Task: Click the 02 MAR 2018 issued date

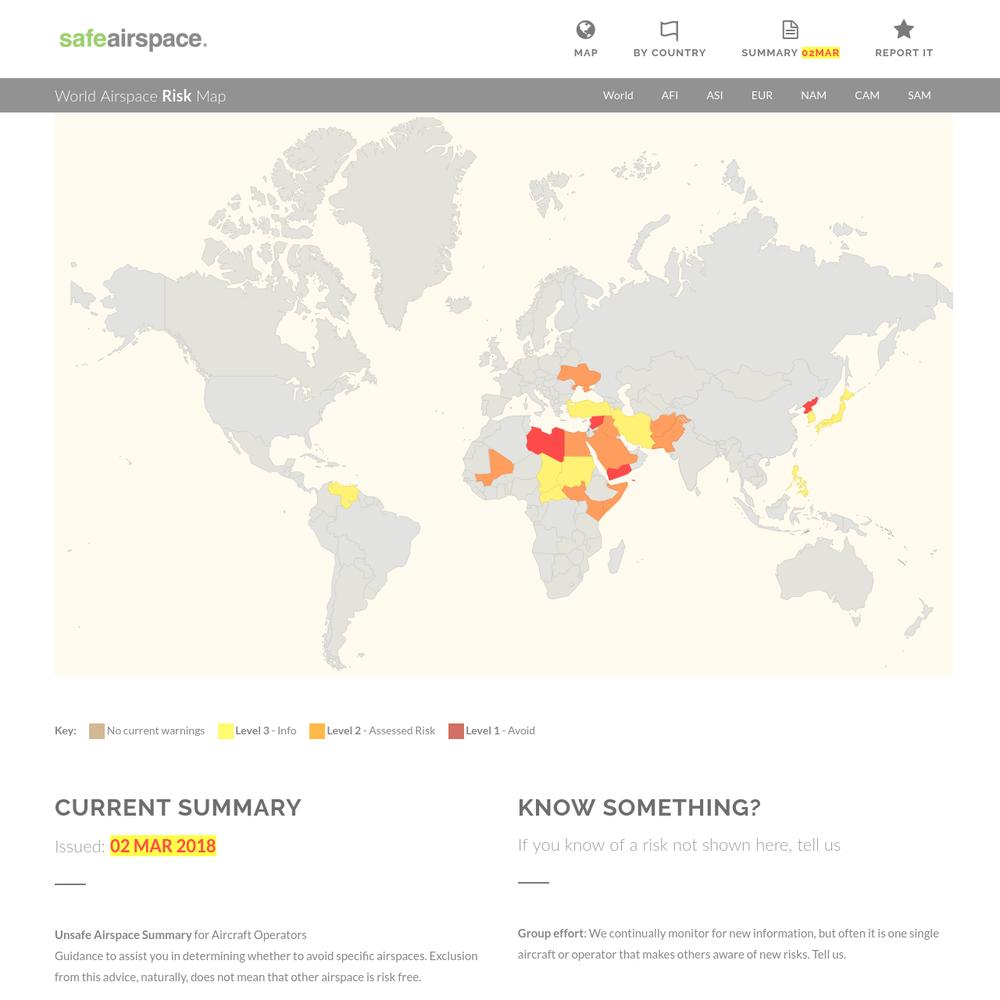Action: click(163, 846)
